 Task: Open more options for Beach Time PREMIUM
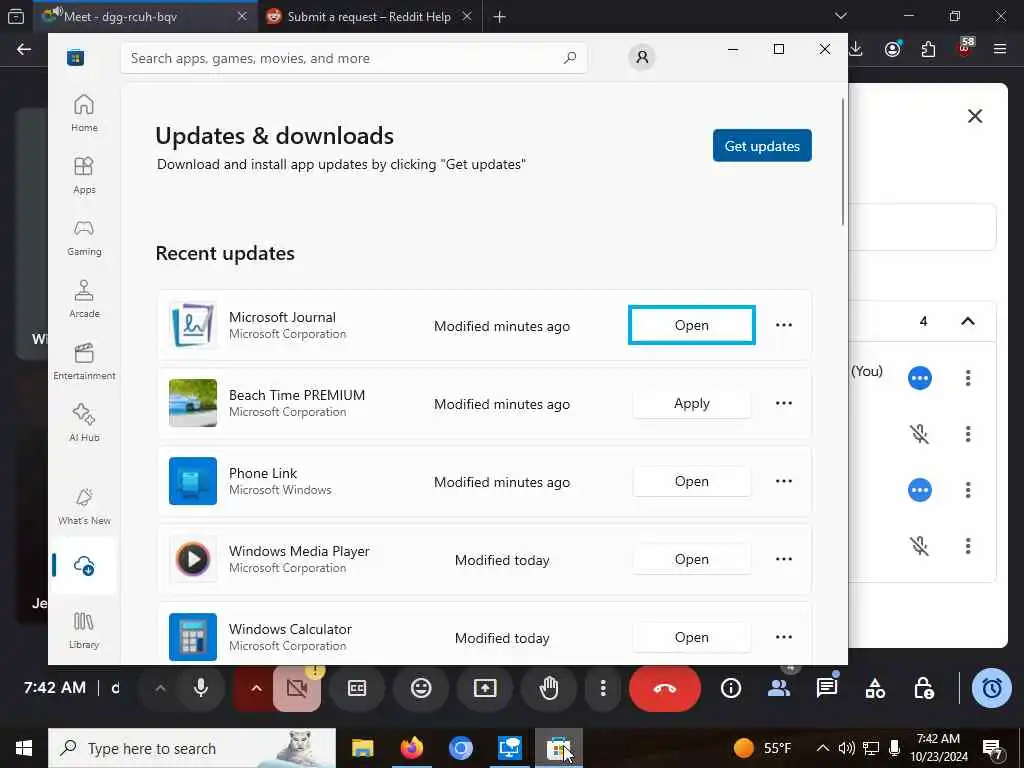pyautogui.click(x=784, y=404)
